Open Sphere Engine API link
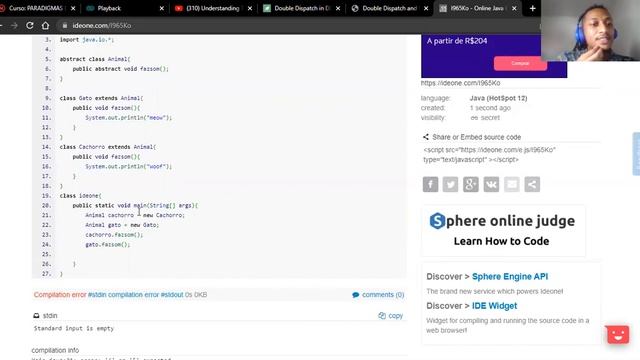The height and width of the screenshot is (360, 640). (x=510, y=276)
